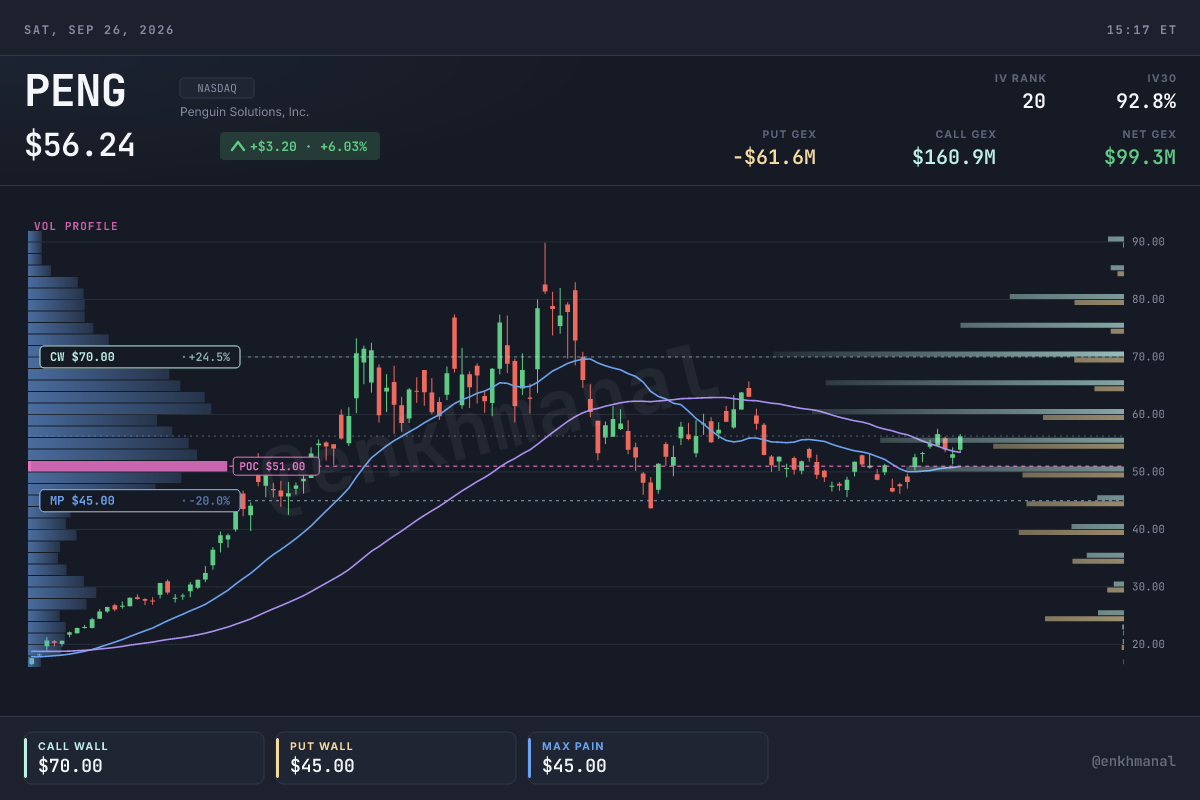The height and width of the screenshot is (800, 1200).
Task: Click the $56.24 current price
Action: tap(80, 146)
